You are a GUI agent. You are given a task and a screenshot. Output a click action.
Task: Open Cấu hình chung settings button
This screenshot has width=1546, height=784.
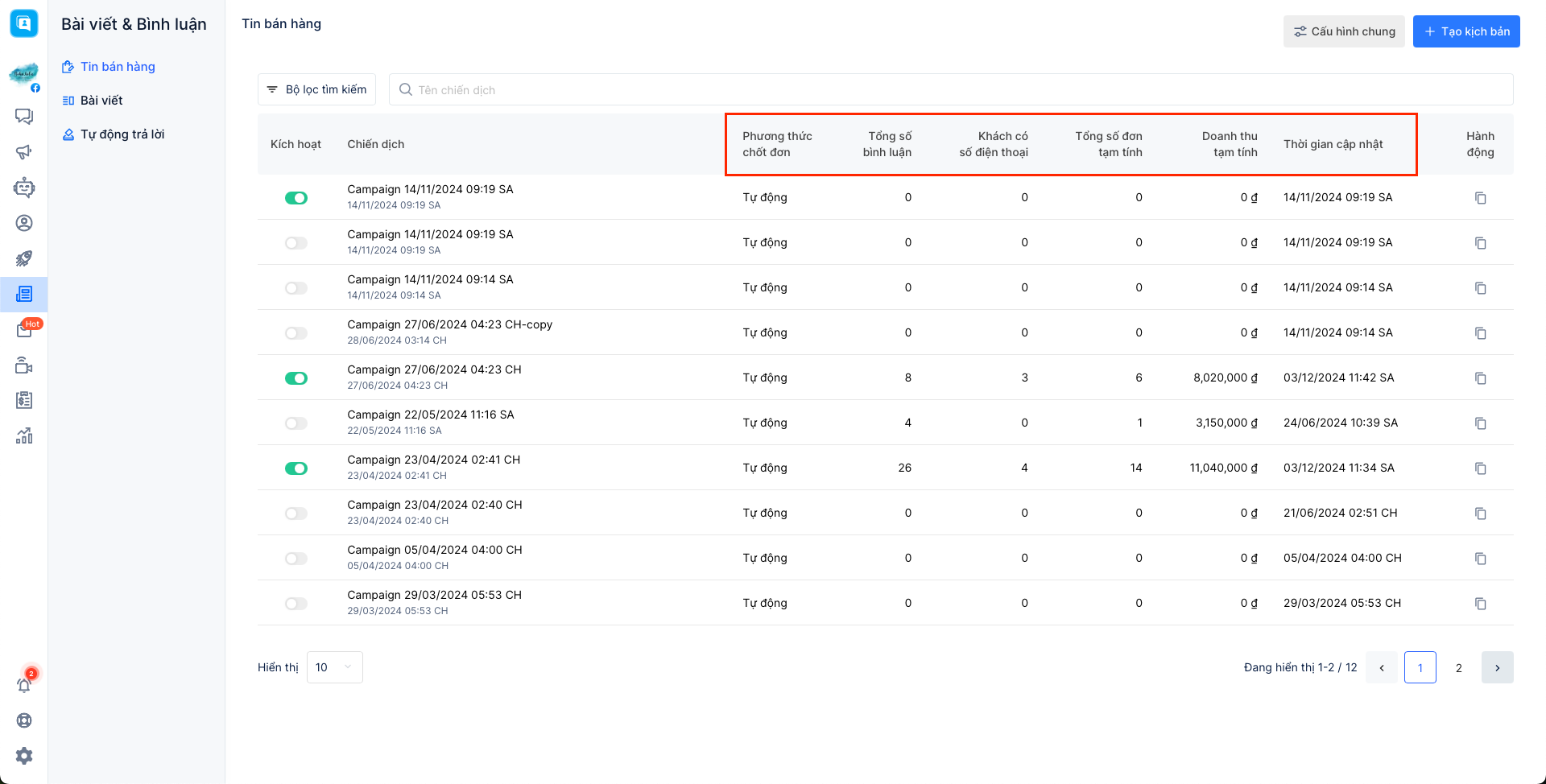1343,31
